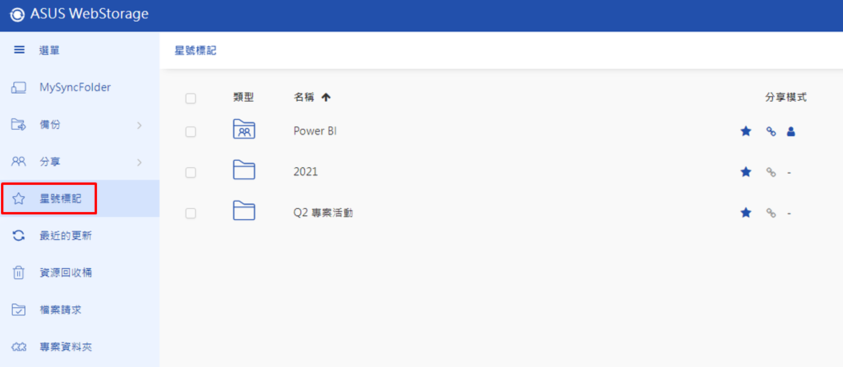Toggle sort order with the 名稱 arrow
The width and height of the screenshot is (843, 367).
click(326, 97)
